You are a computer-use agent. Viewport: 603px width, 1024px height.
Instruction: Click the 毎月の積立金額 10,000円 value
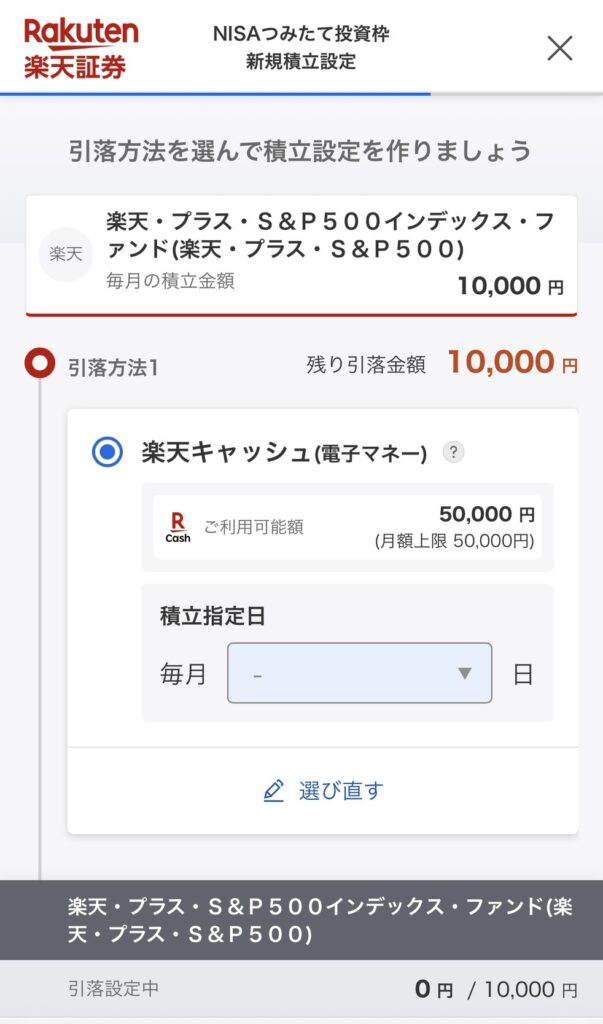[x=510, y=286]
